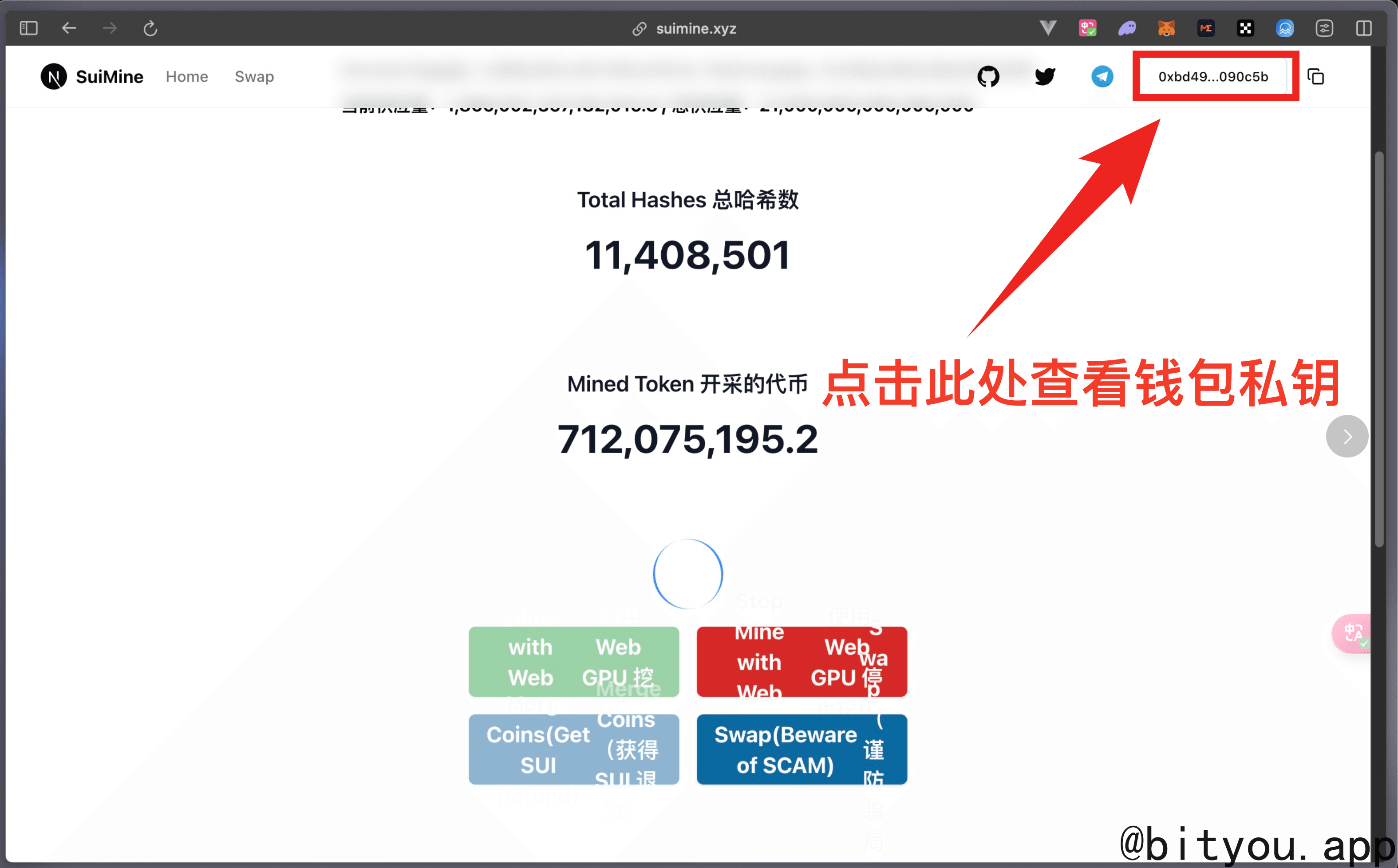Stop mining with the red WebGPU button
This screenshot has width=1398, height=868.
tap(802, 662)
